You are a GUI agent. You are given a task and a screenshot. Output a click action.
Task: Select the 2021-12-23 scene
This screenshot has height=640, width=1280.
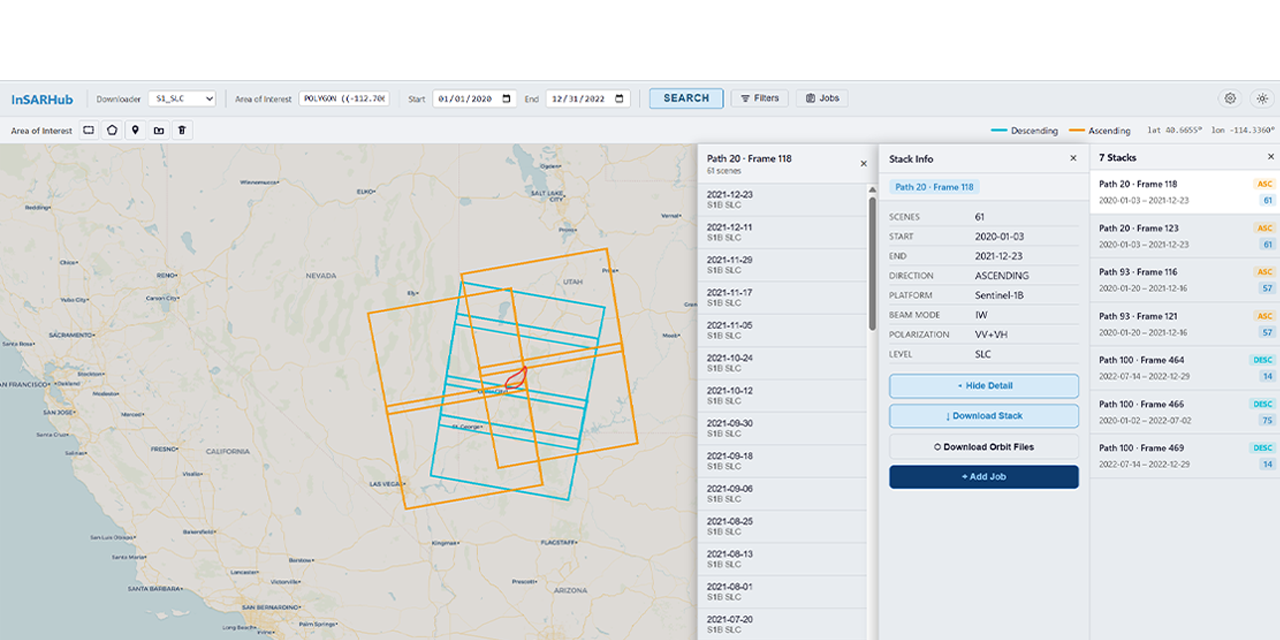782,199
